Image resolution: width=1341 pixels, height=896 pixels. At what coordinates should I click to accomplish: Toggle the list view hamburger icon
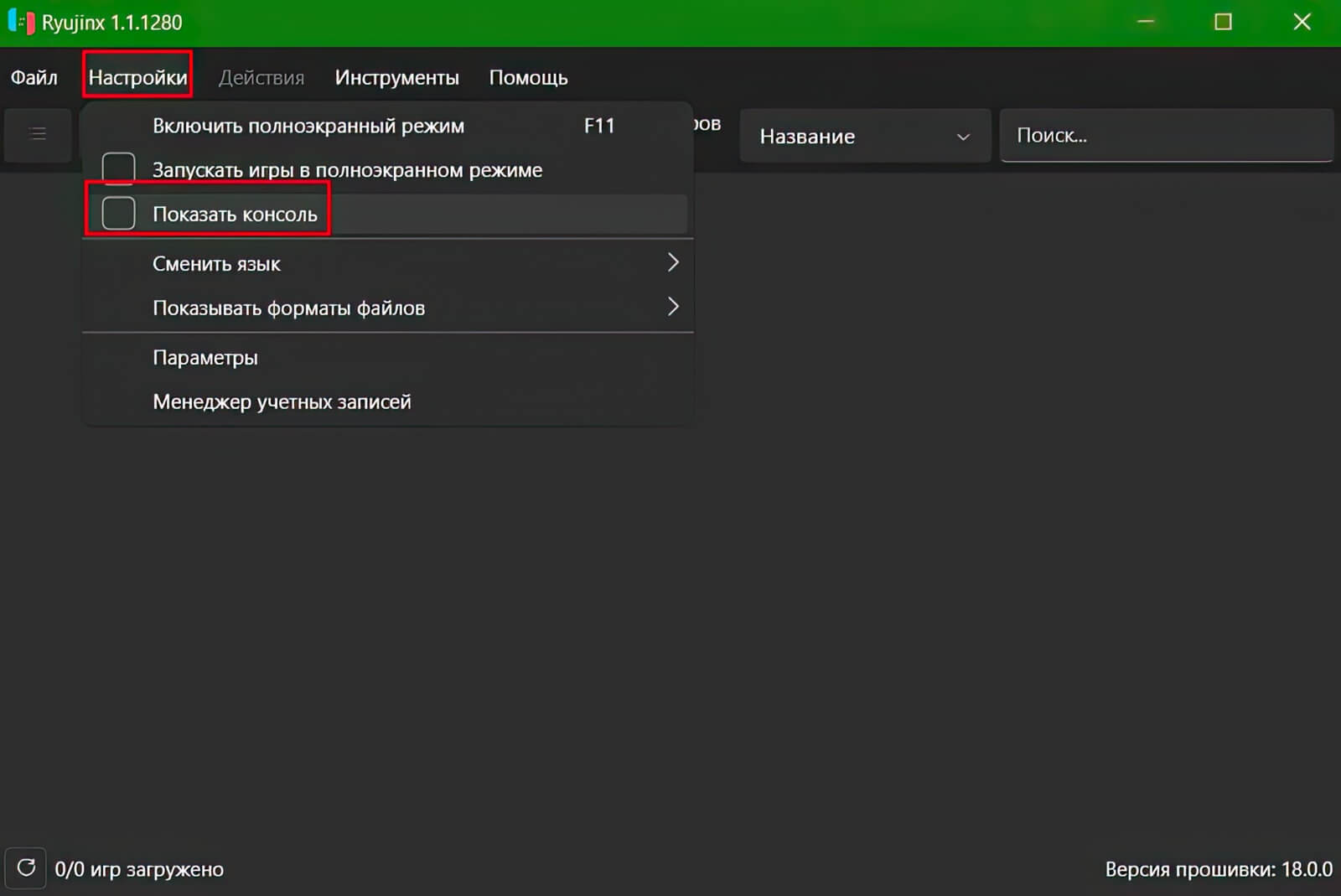coord(38,134)
